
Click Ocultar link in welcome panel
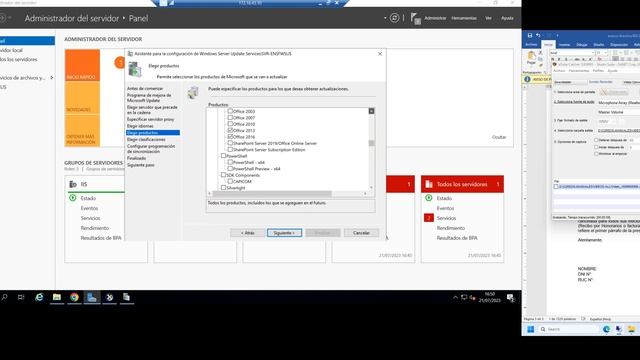point(499,137)
